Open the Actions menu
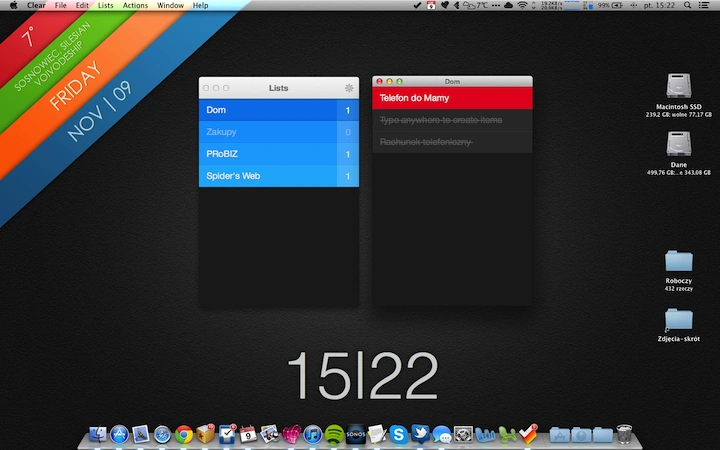The width and height of the screenshot is (720, 450). [135, 6]
